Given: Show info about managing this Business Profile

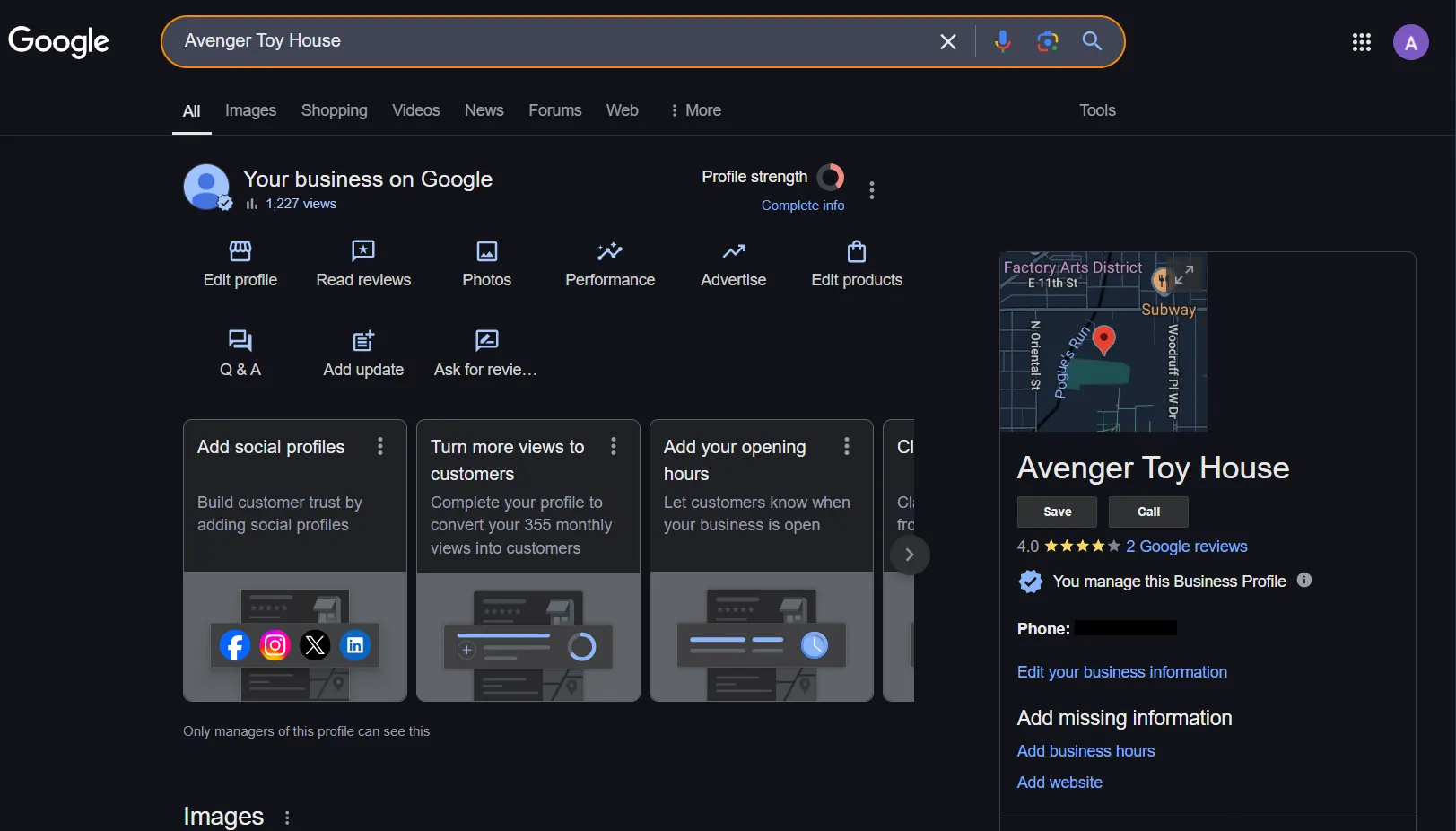Looking at the screenshot, I should 1304,581.
